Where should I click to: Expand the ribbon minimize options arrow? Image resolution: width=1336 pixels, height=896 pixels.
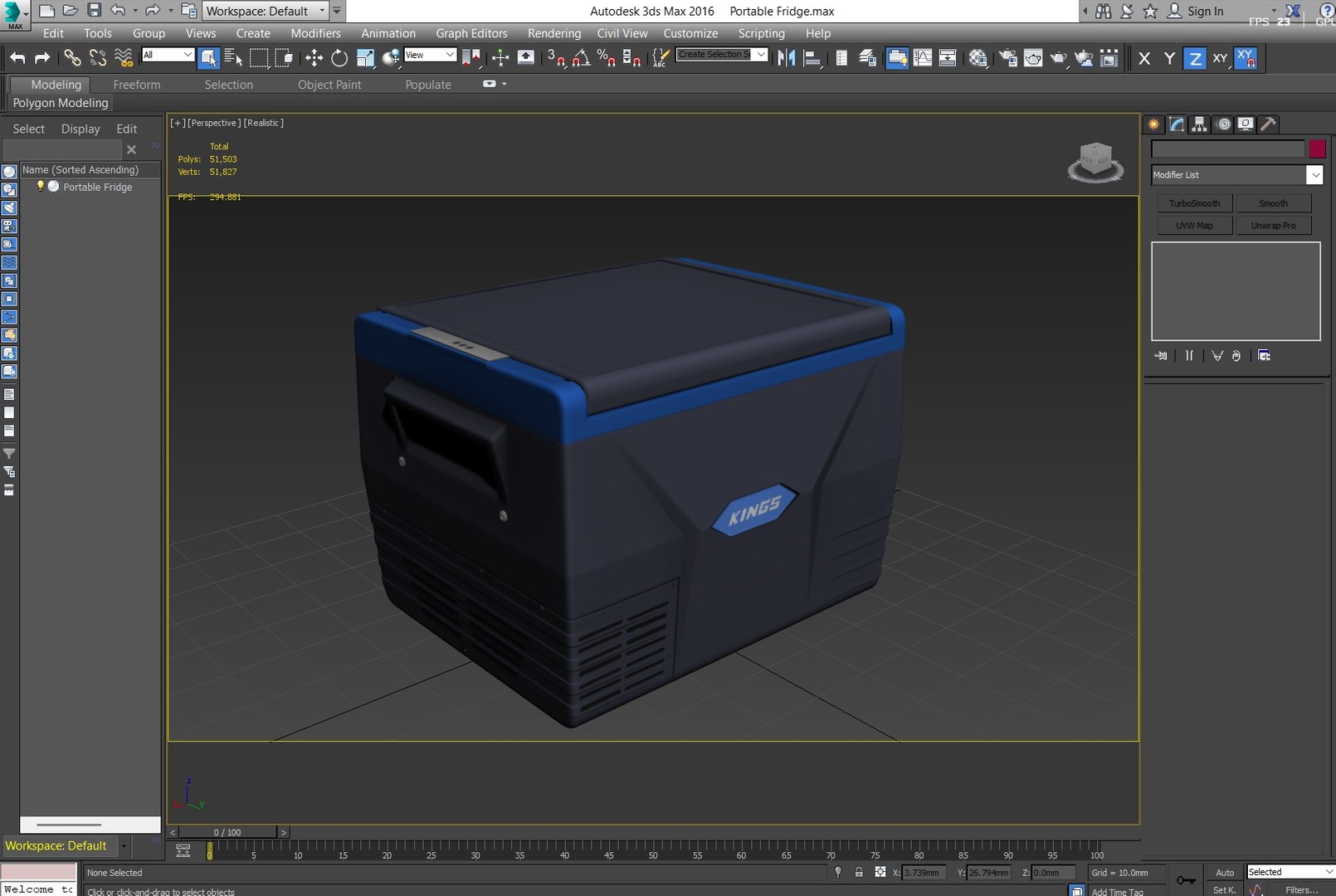coord(504,84)
